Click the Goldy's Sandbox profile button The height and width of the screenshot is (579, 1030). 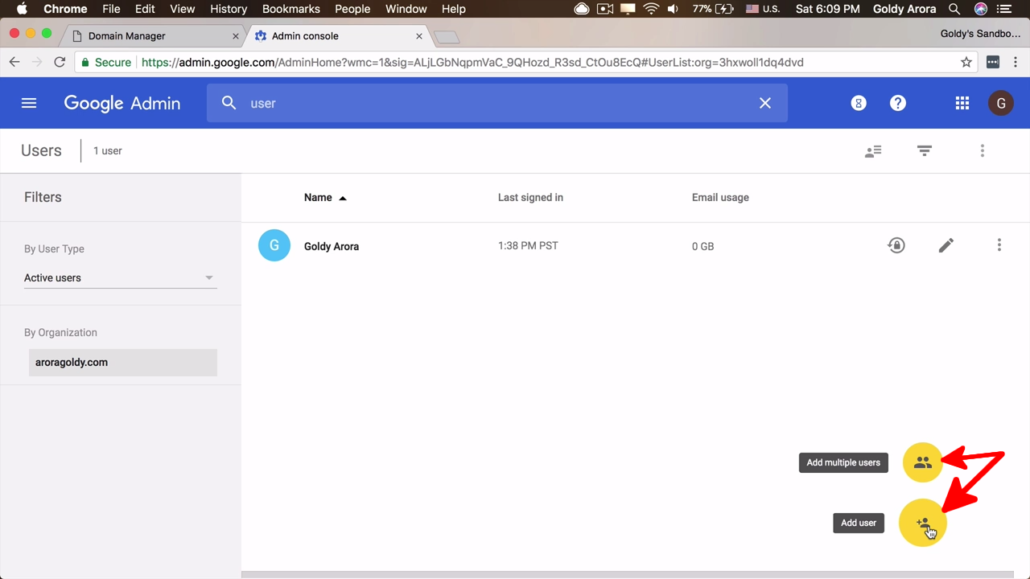tap(980, 34)
